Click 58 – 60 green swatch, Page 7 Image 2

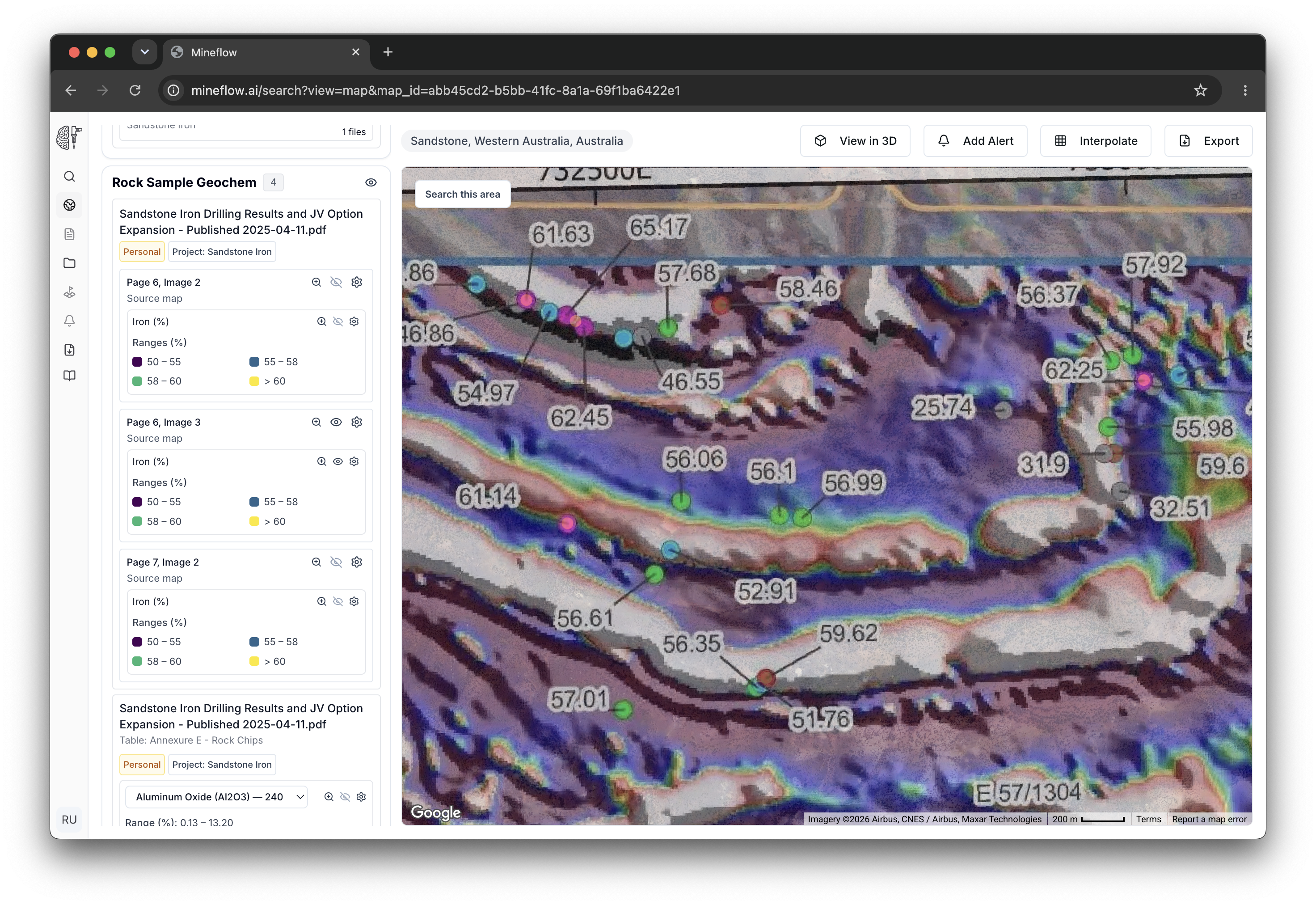click(x=137, y=662)
